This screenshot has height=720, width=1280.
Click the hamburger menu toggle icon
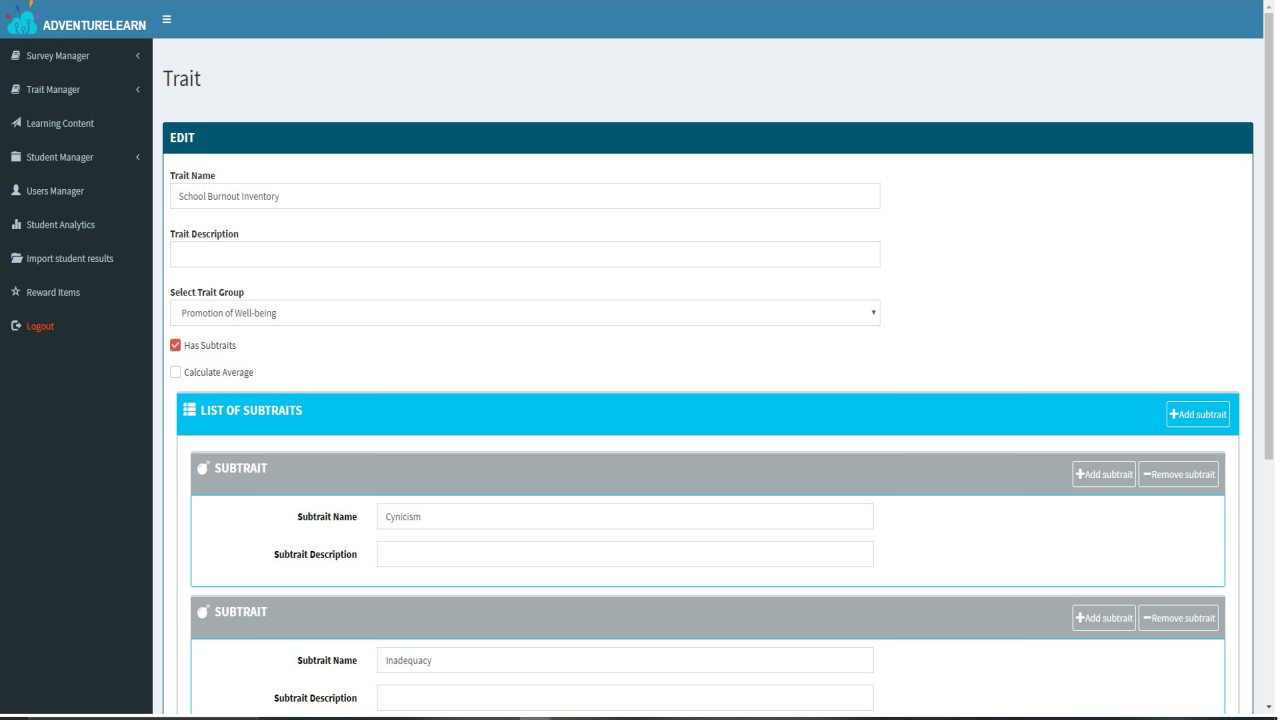[166, 19]
